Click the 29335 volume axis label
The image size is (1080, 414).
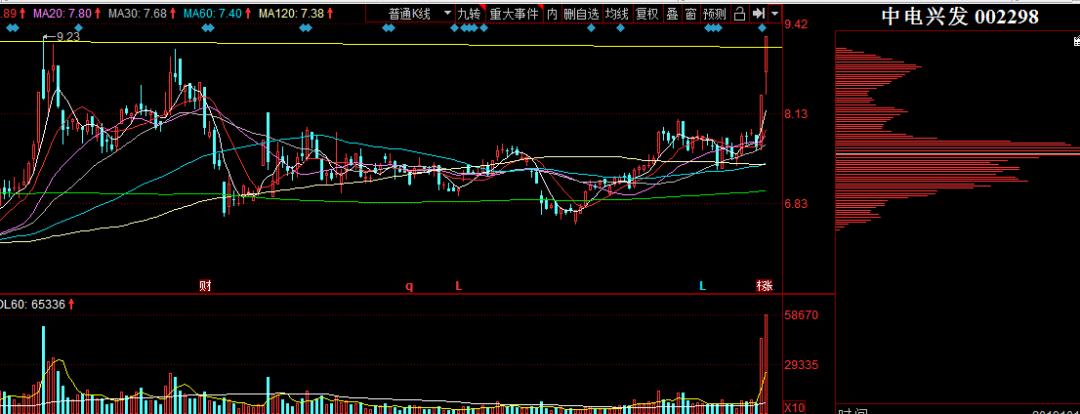tap(801, 365)
